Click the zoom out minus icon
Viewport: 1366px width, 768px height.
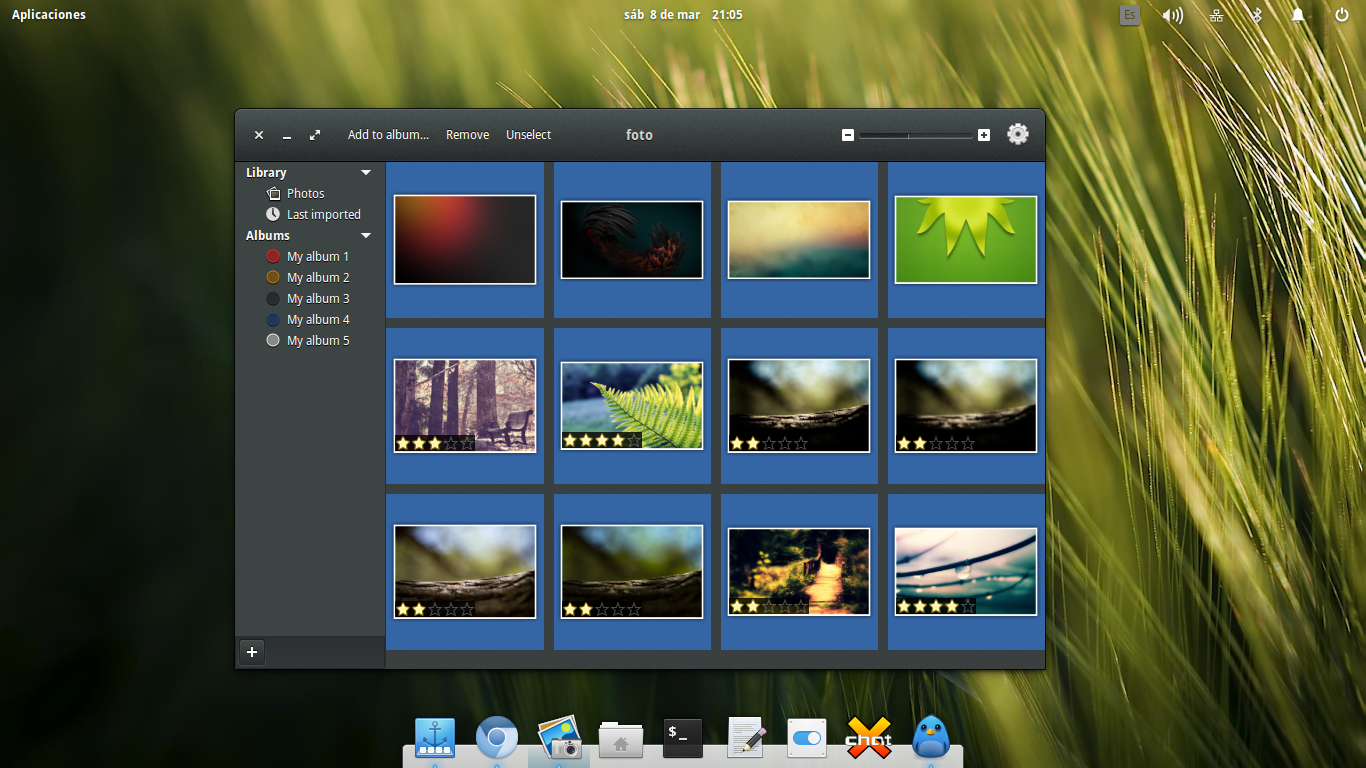pyautogui.click(x=848, y=135)
